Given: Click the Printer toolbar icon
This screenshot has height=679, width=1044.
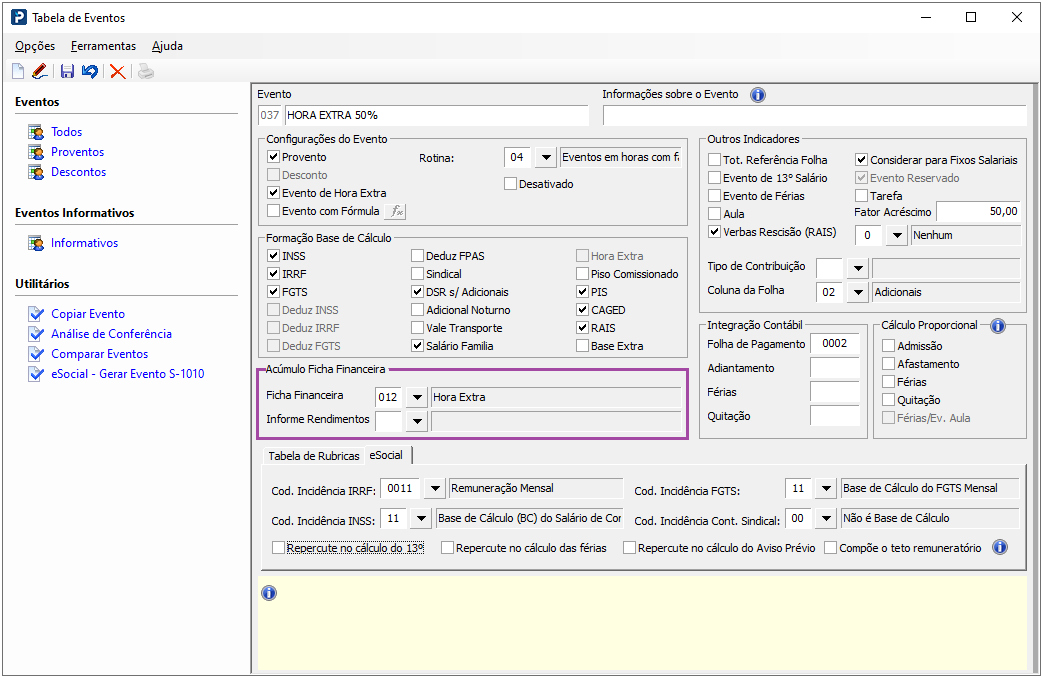Looking at the screenshot, I should pos(146,71).
